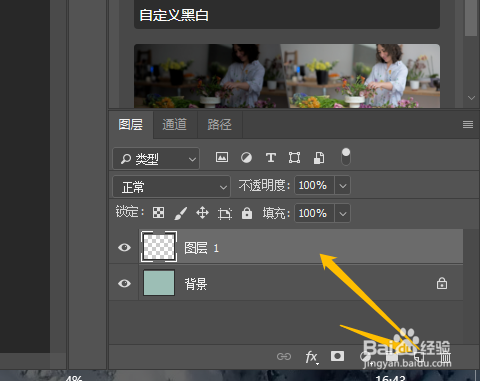Viewport: 480px width, 381px height.
Task: Lock transparent pixels checkerboard icon
Action: pyautogui.click(x=158, y=213)
